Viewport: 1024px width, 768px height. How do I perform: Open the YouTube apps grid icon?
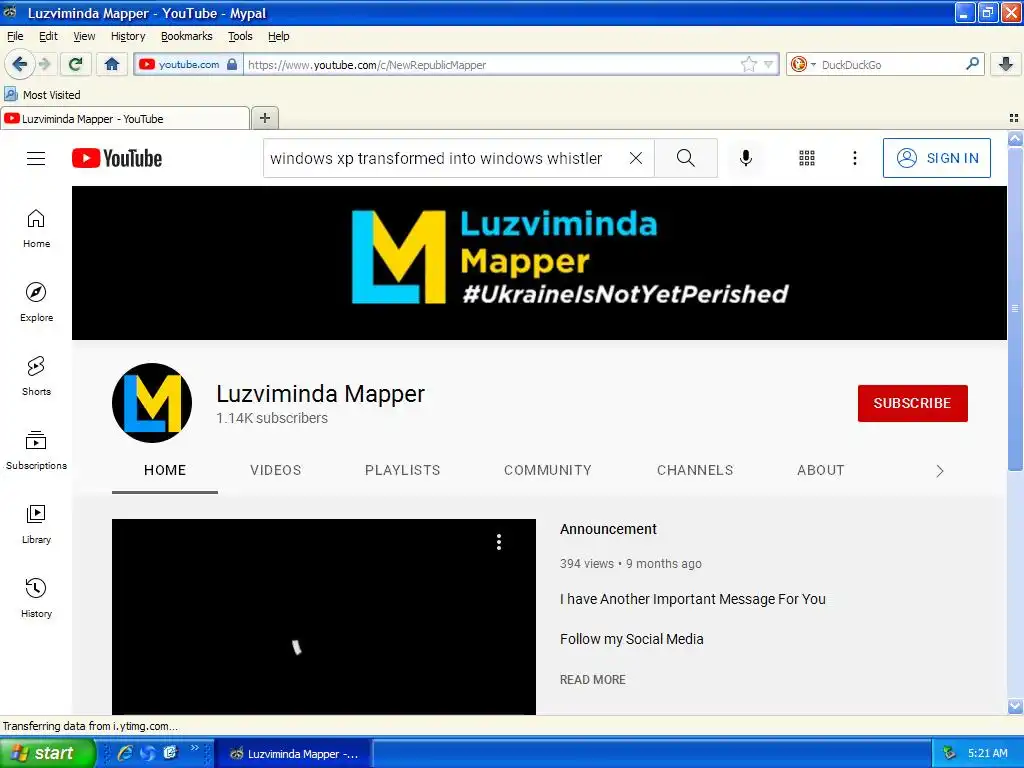pyautogui.click(x=807, y=158)
